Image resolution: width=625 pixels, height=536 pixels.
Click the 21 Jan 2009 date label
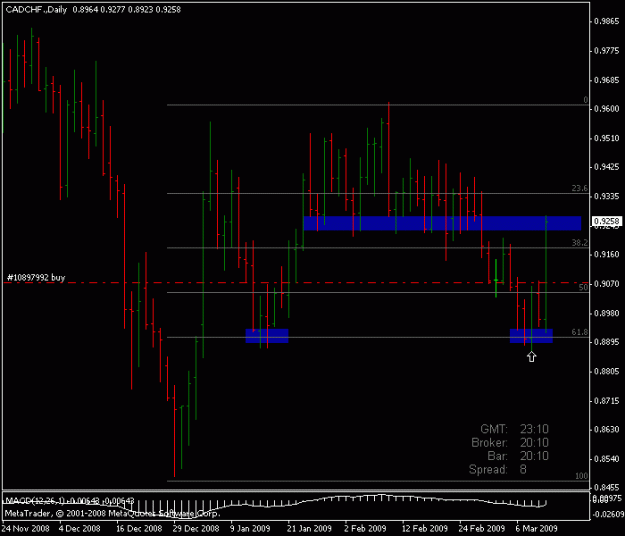pyautogui.click(x=310, y=528)
